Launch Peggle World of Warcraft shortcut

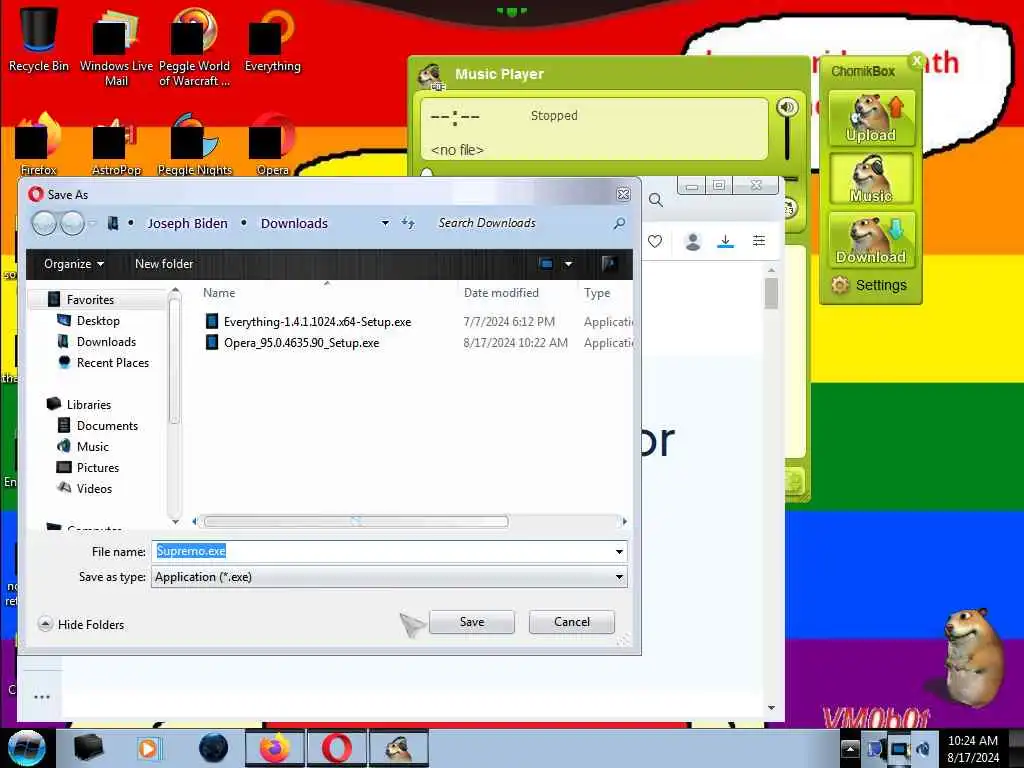click(194, 47)
